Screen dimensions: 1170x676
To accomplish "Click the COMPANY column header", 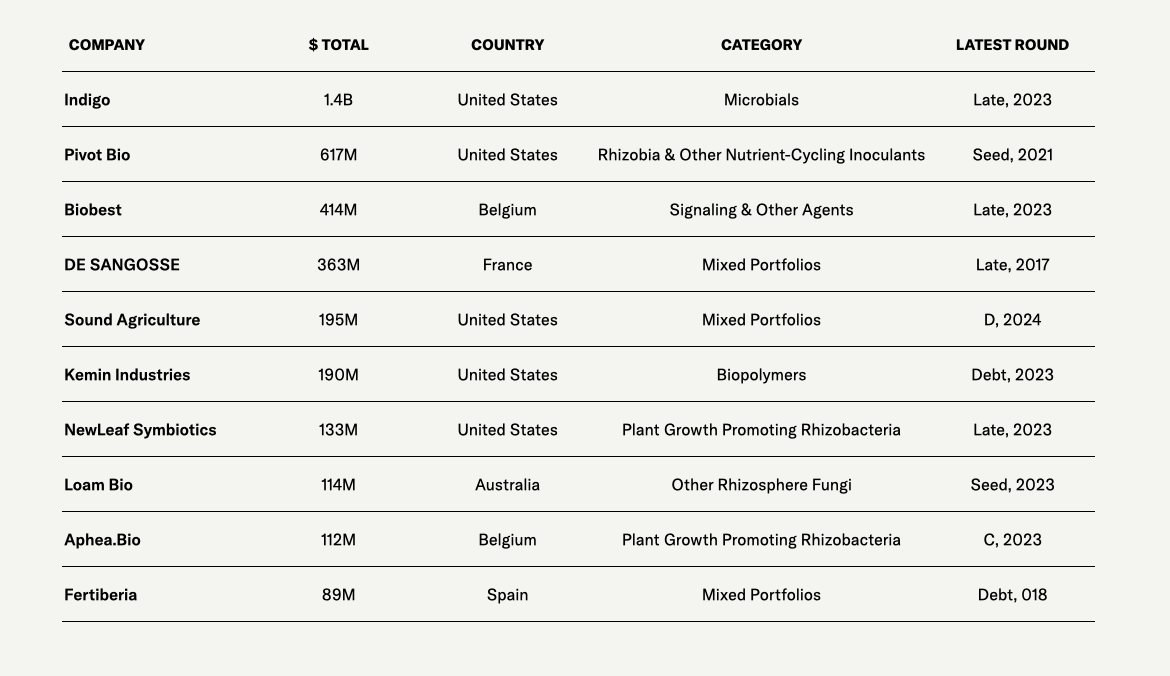I will (x=107, y=45).
